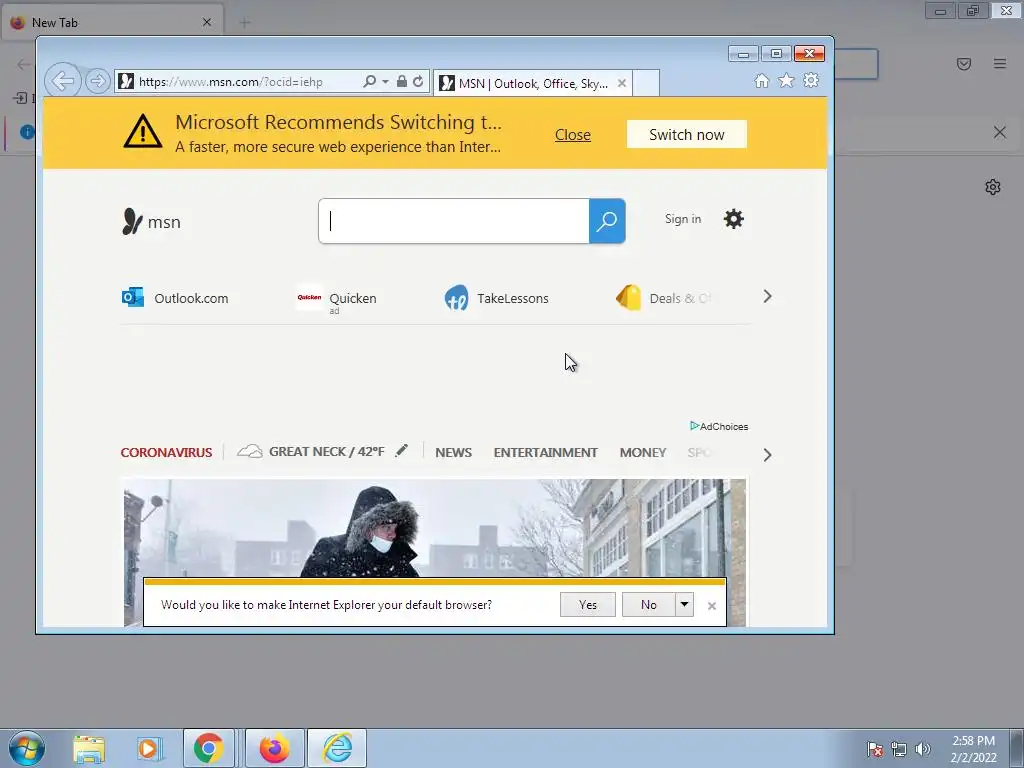Close the Firefox New Tab tab

point(207,22)
